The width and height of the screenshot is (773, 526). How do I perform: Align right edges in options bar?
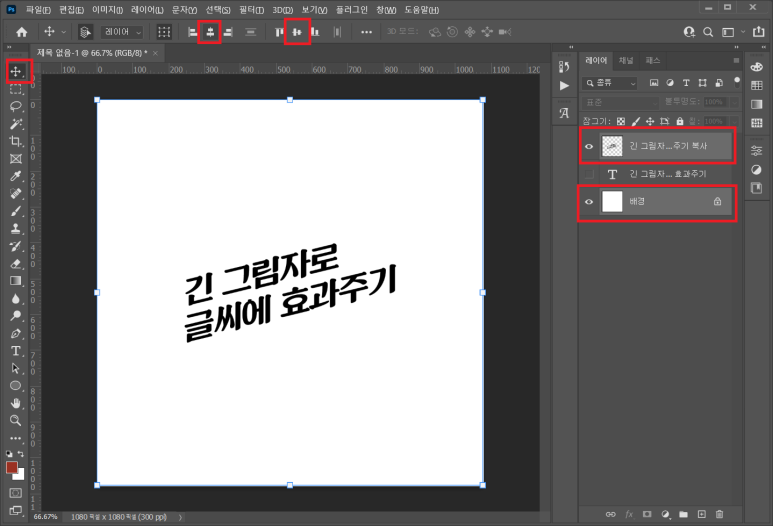click(228, 32)
